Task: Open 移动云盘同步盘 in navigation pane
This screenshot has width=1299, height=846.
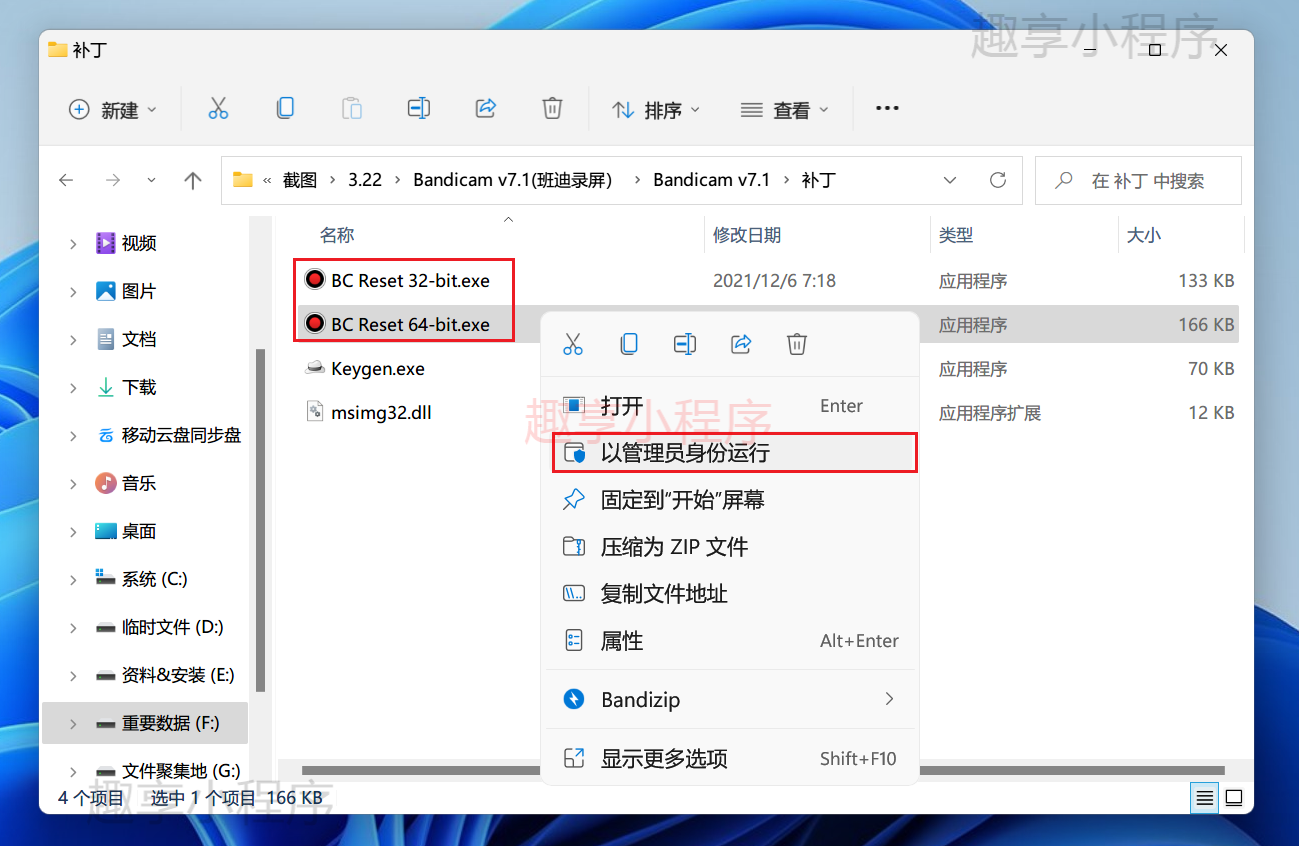Action: tap(168, 435)
